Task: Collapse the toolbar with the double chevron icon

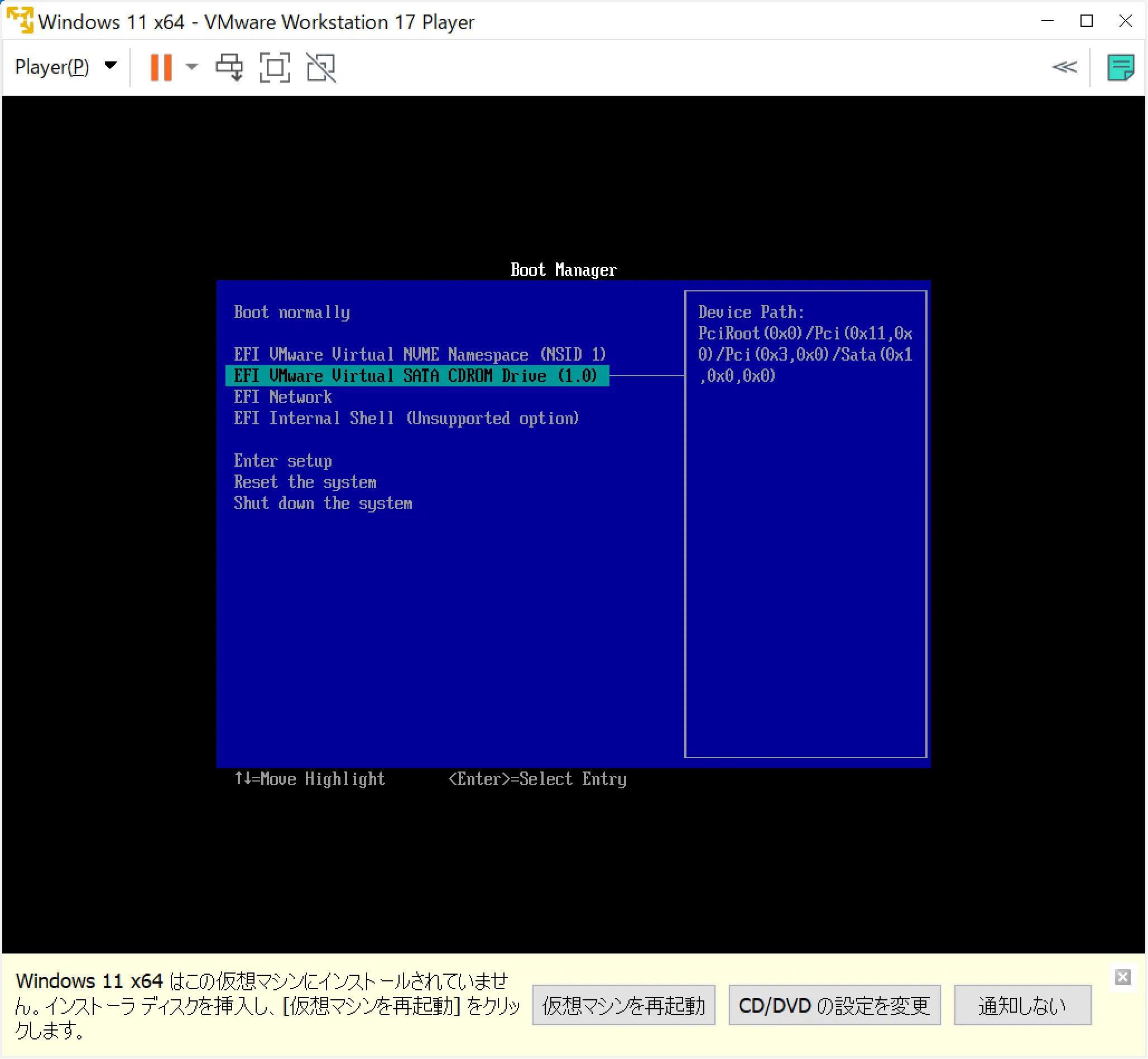Action: coord(1064,67)
